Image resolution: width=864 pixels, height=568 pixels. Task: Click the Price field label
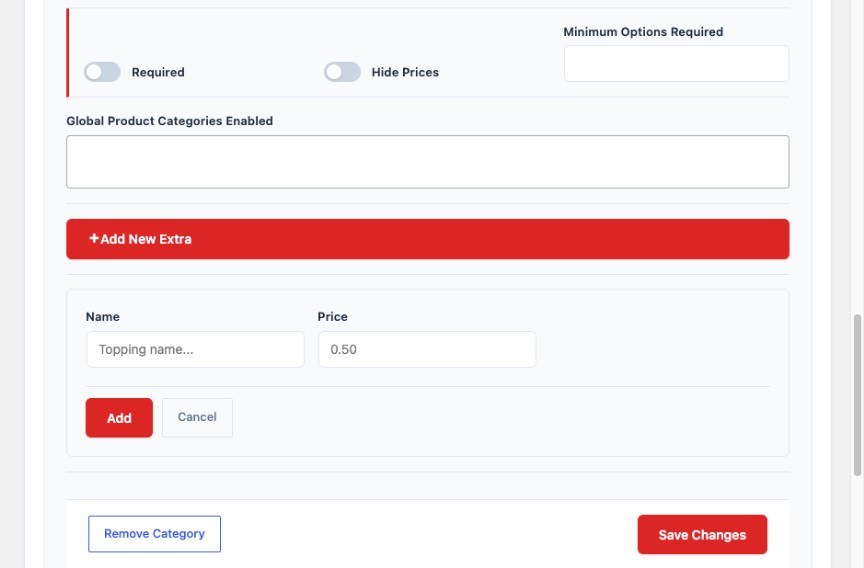click(332, 317)
